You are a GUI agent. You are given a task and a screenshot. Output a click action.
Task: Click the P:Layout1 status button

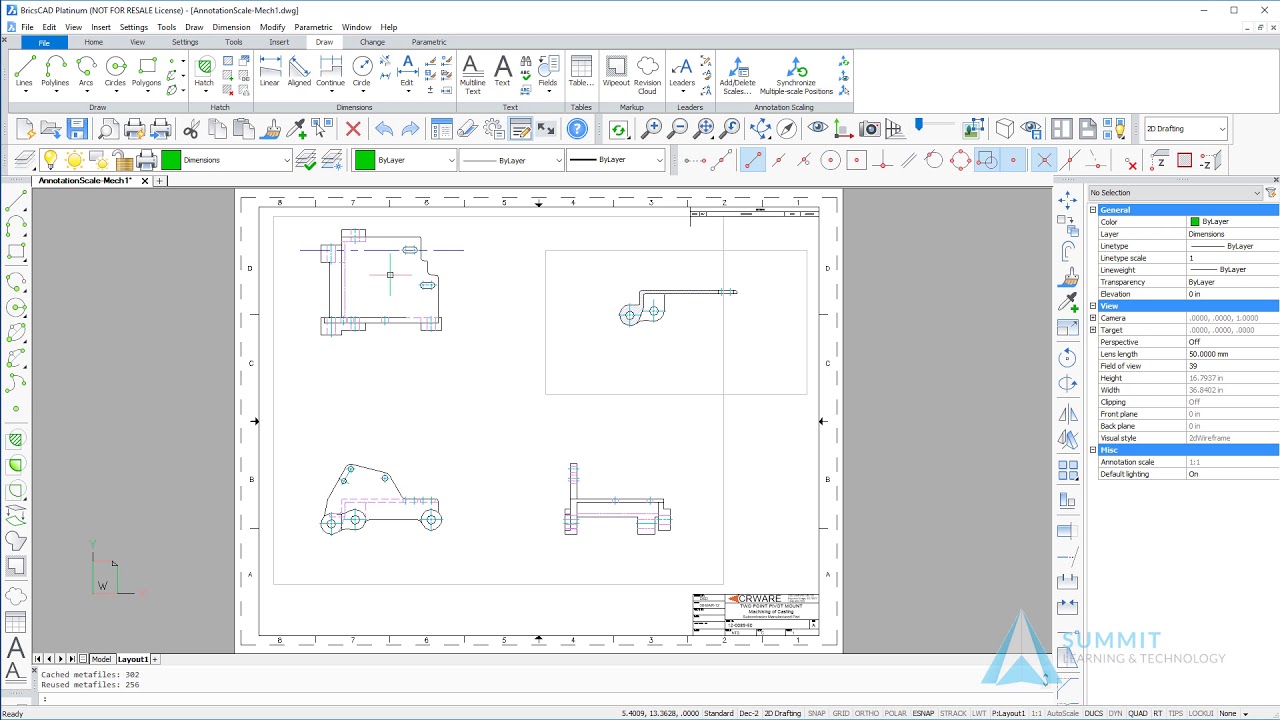(x=1008, y=713)
